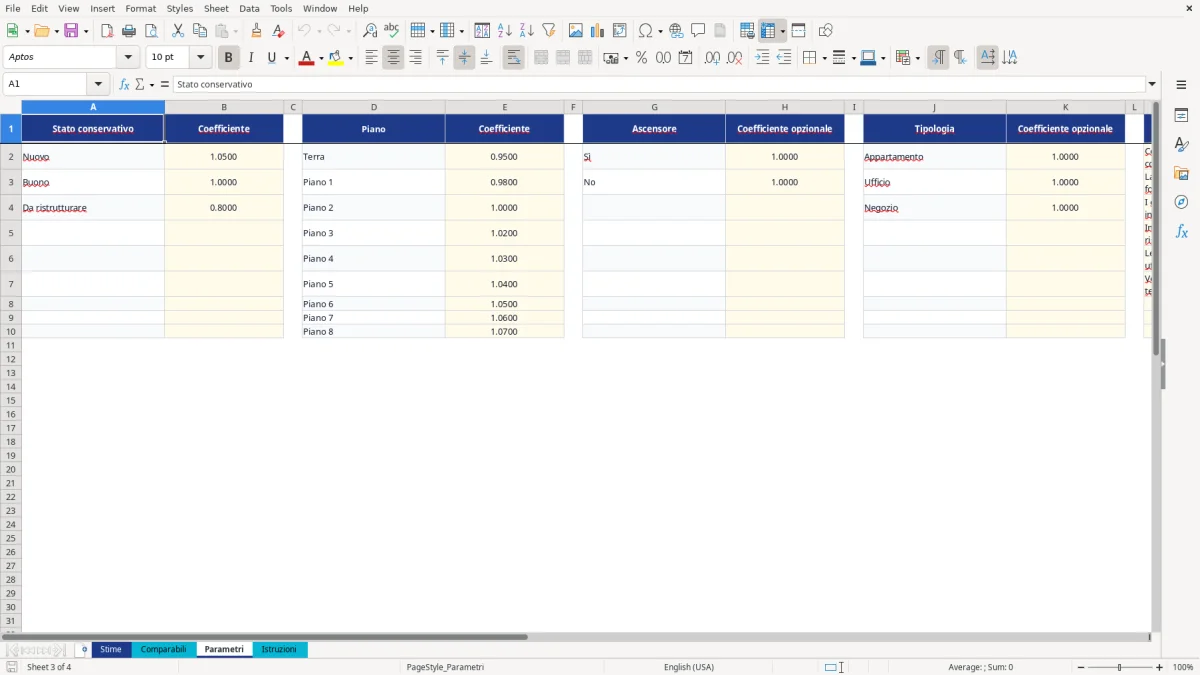Expand the formula bar

1152,85
